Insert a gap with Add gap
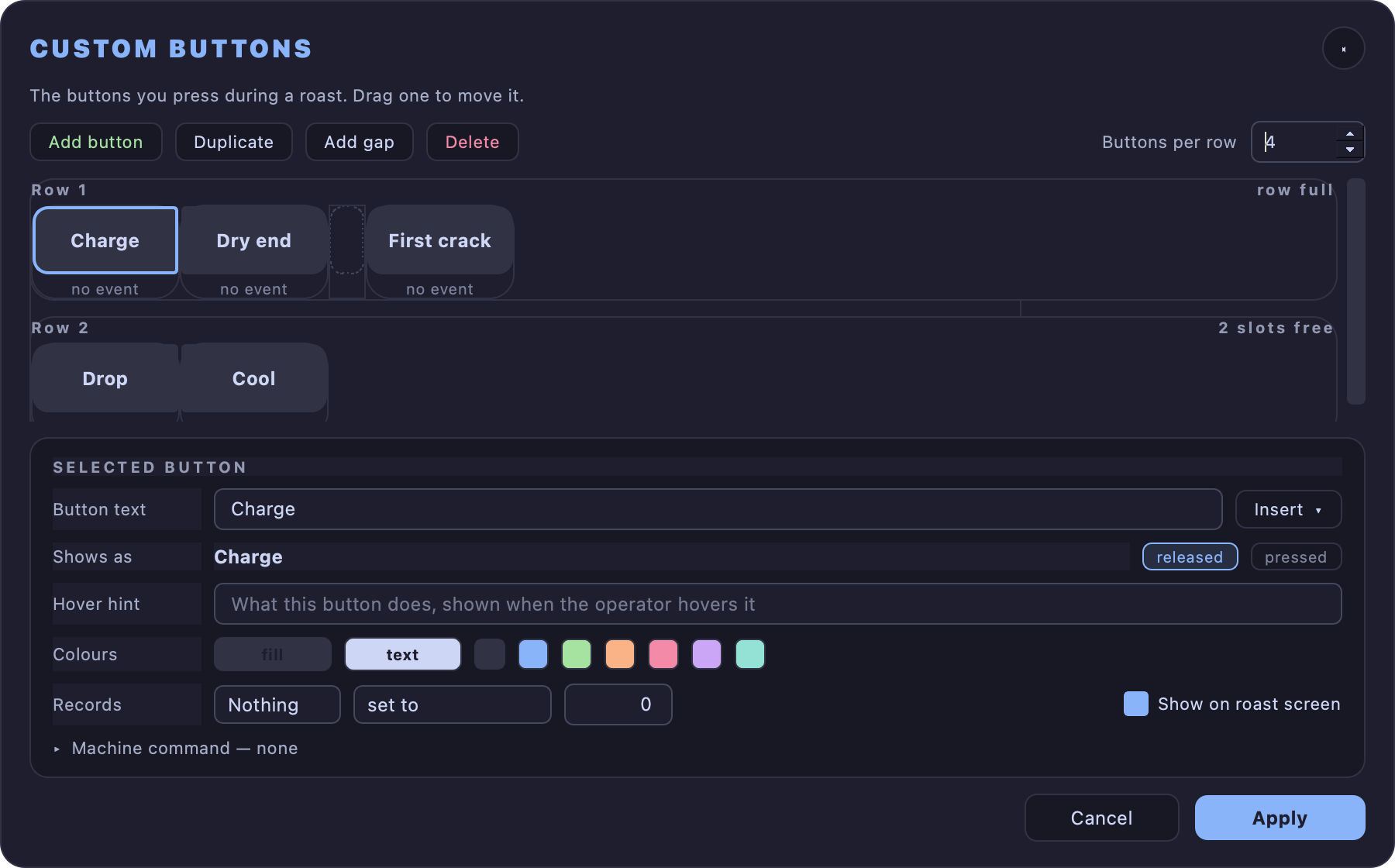The image size is (1395, 868). coord(359,142)
